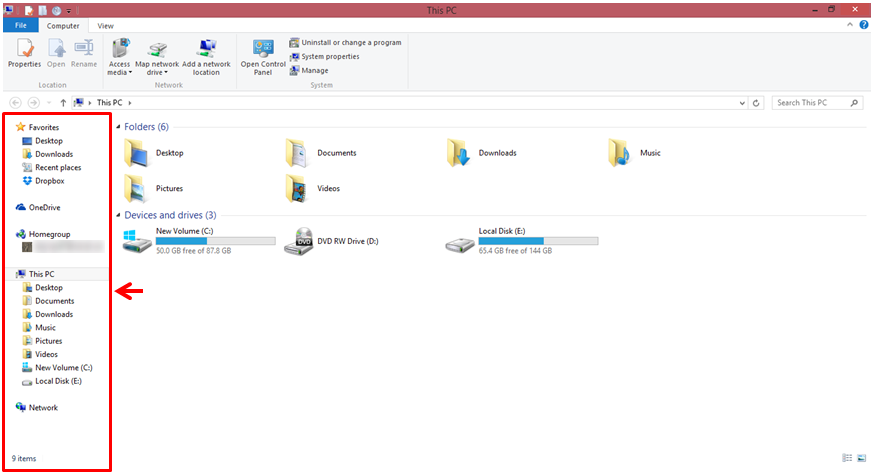This screenshot has width=873, height=474.
Task: Select the Downloads folder icon in content
Action: [458, 153]
